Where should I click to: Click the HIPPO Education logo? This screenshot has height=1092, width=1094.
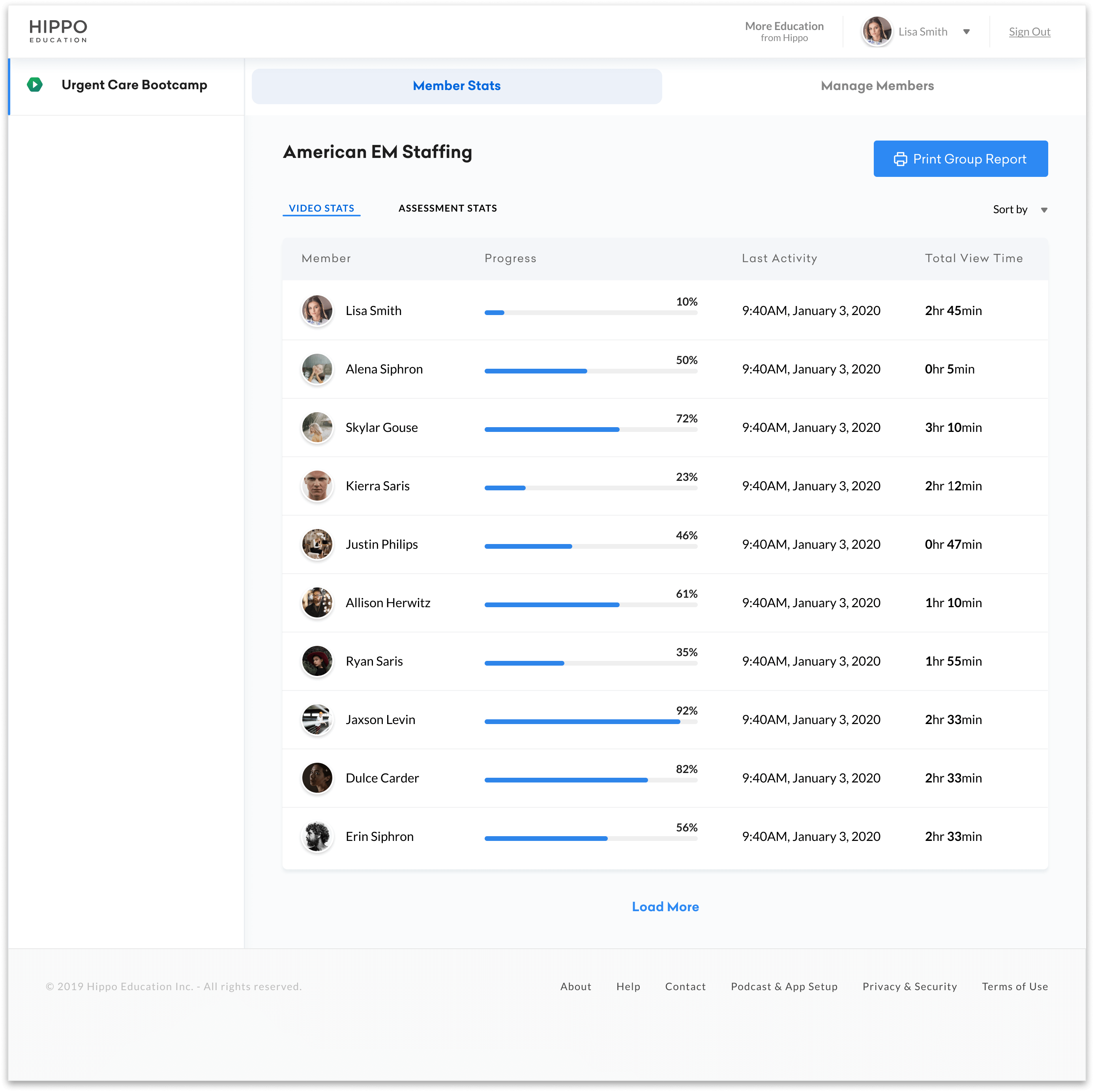(x=58, y=30)
